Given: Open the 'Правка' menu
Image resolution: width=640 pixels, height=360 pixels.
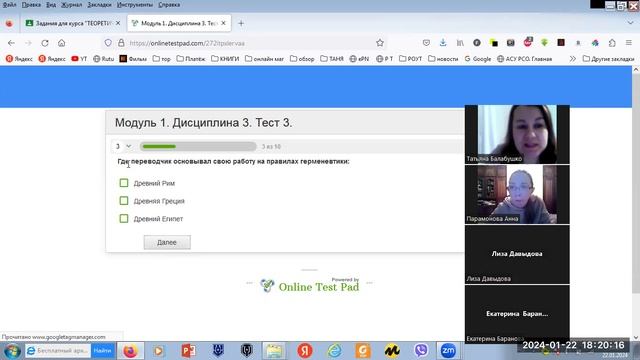Looking at the screenshot, I should 31,5.
